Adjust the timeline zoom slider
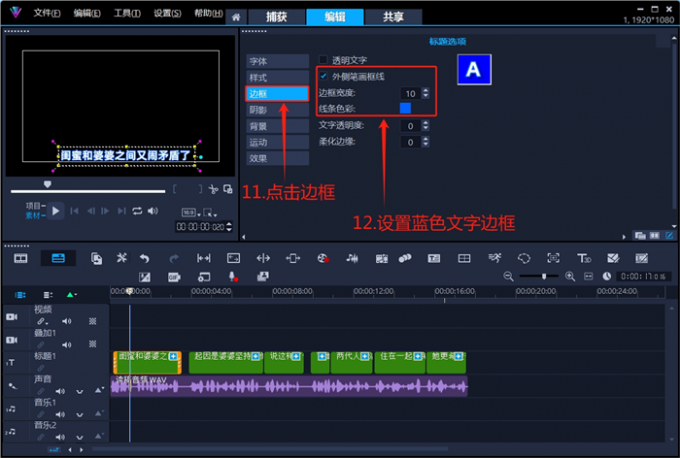The width and height of the screenshot is (680, 458). pyautogui.click(x=543, y=276)
